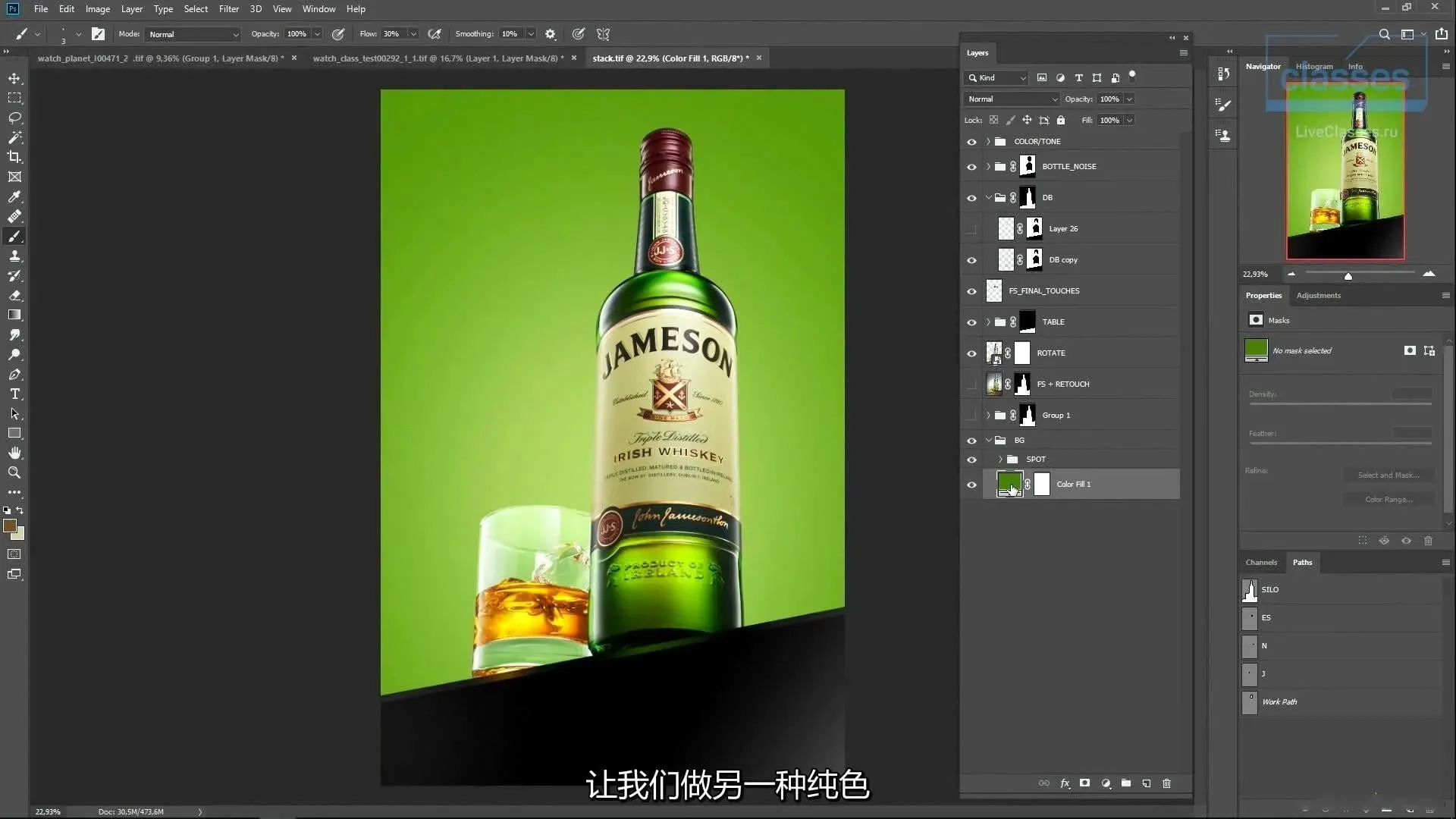Select the Crop tool

(x=14, y=157)
